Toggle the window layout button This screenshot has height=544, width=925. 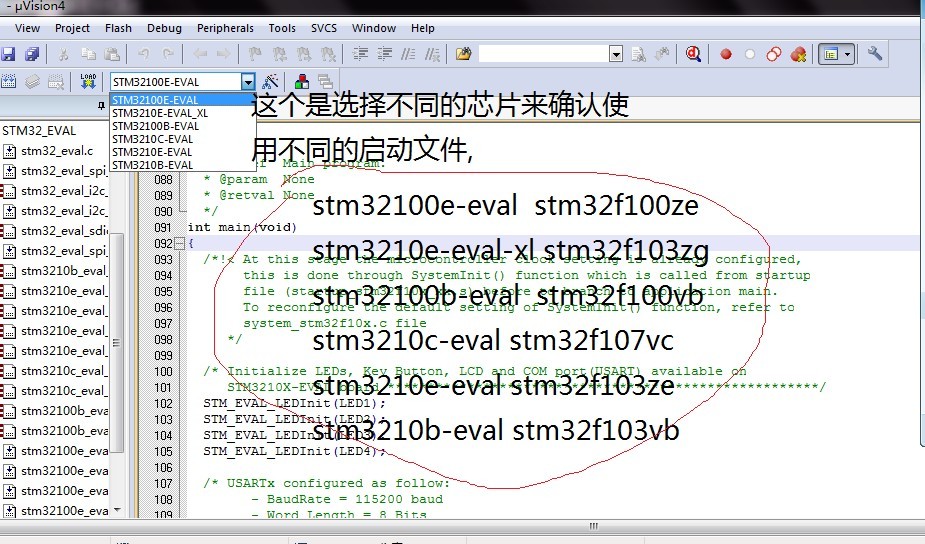pyautogui.click(x=831, y=54)
